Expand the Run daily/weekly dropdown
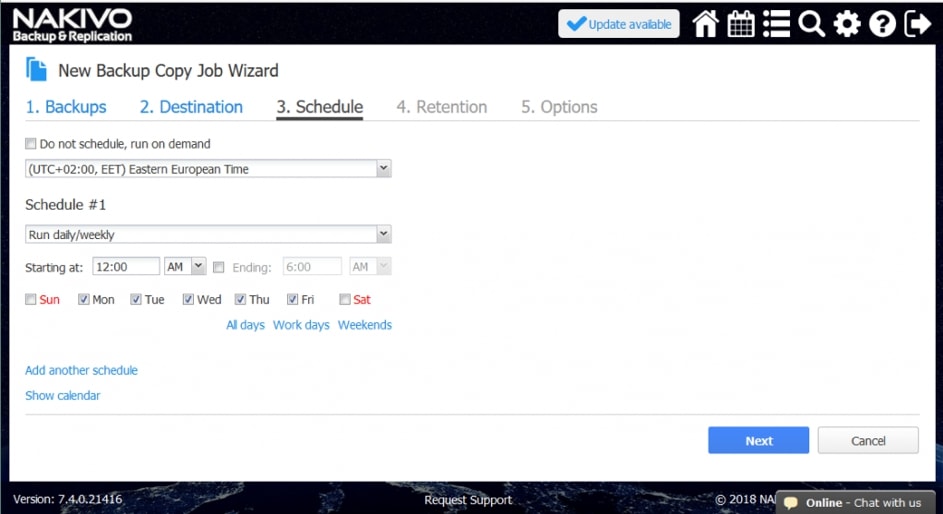This screenshot has width=943, height=514. click(x=208, y=235)
